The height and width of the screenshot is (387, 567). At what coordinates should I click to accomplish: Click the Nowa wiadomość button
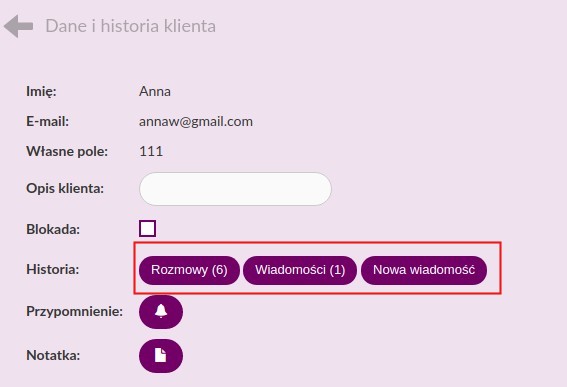coord(424,270)
